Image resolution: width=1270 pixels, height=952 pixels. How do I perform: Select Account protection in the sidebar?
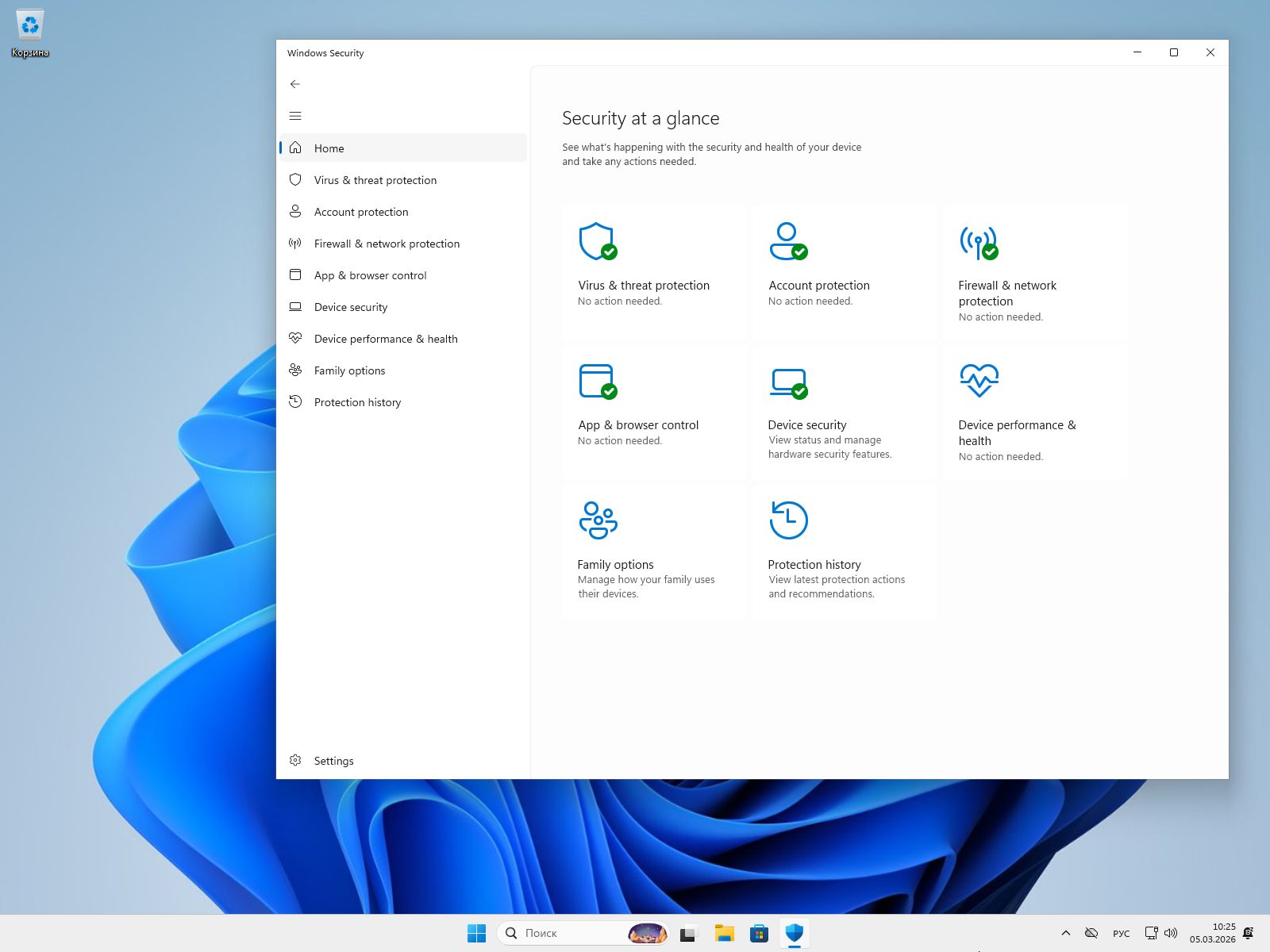click(x=361, y=212)
